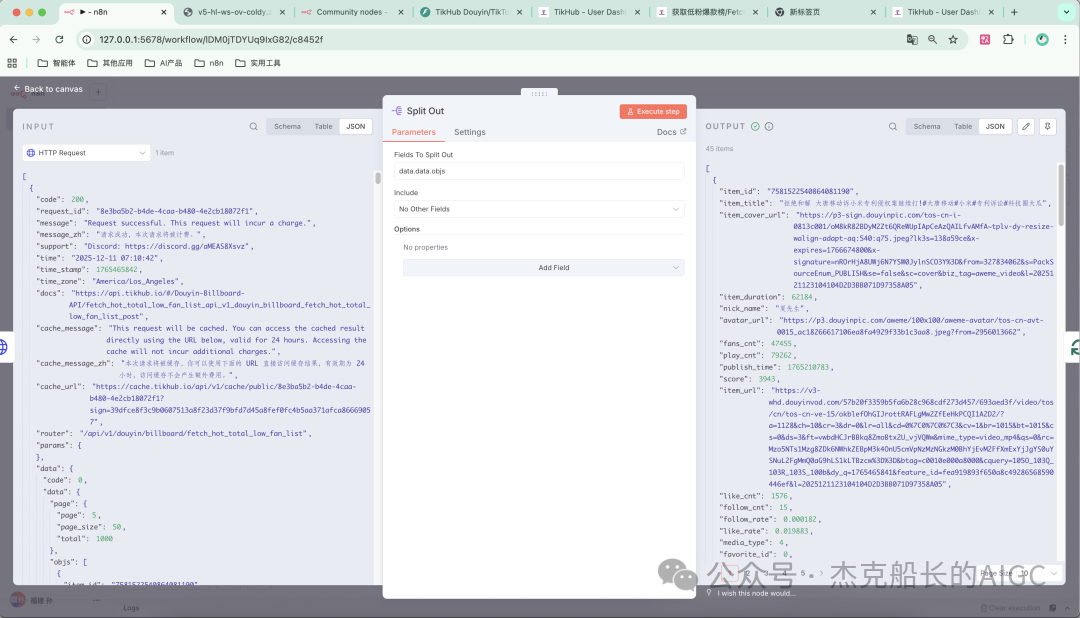Click the "time_zone" America/Los_Angeles value
Viewport: 1080px width, 618px height.
pyautogui.click(x=138, y=282)
